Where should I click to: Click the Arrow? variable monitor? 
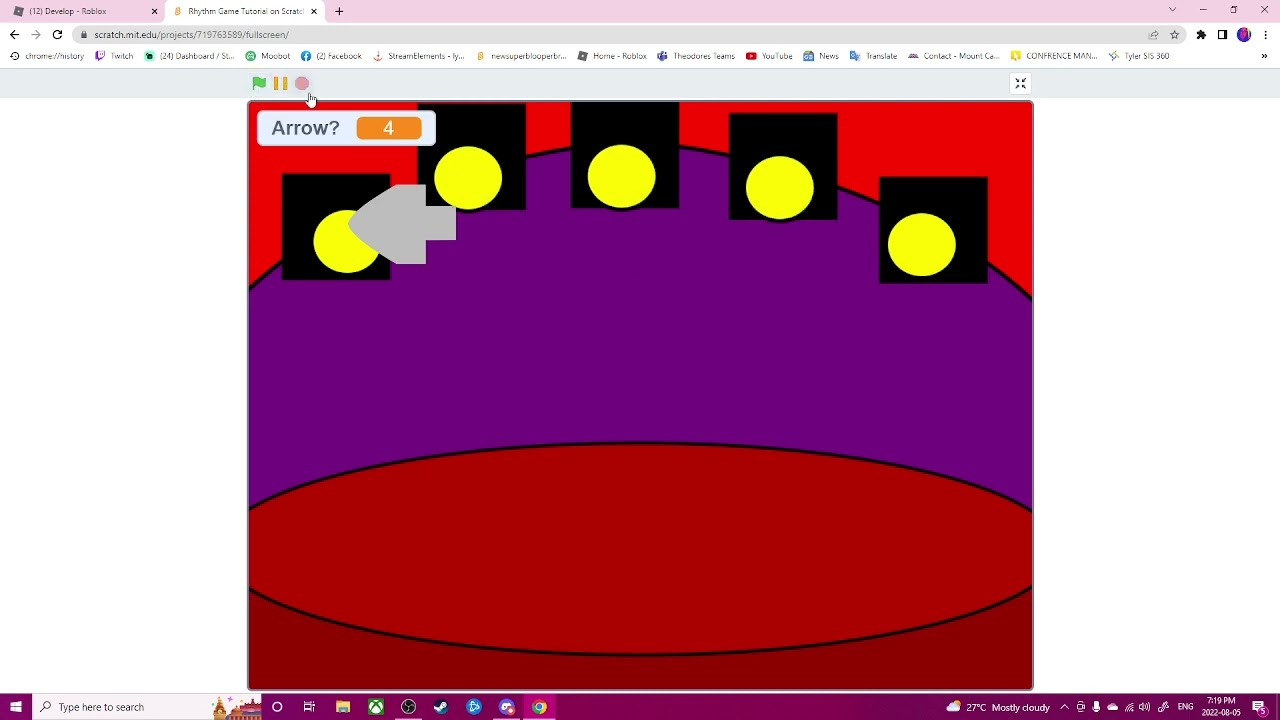[346, 128]
